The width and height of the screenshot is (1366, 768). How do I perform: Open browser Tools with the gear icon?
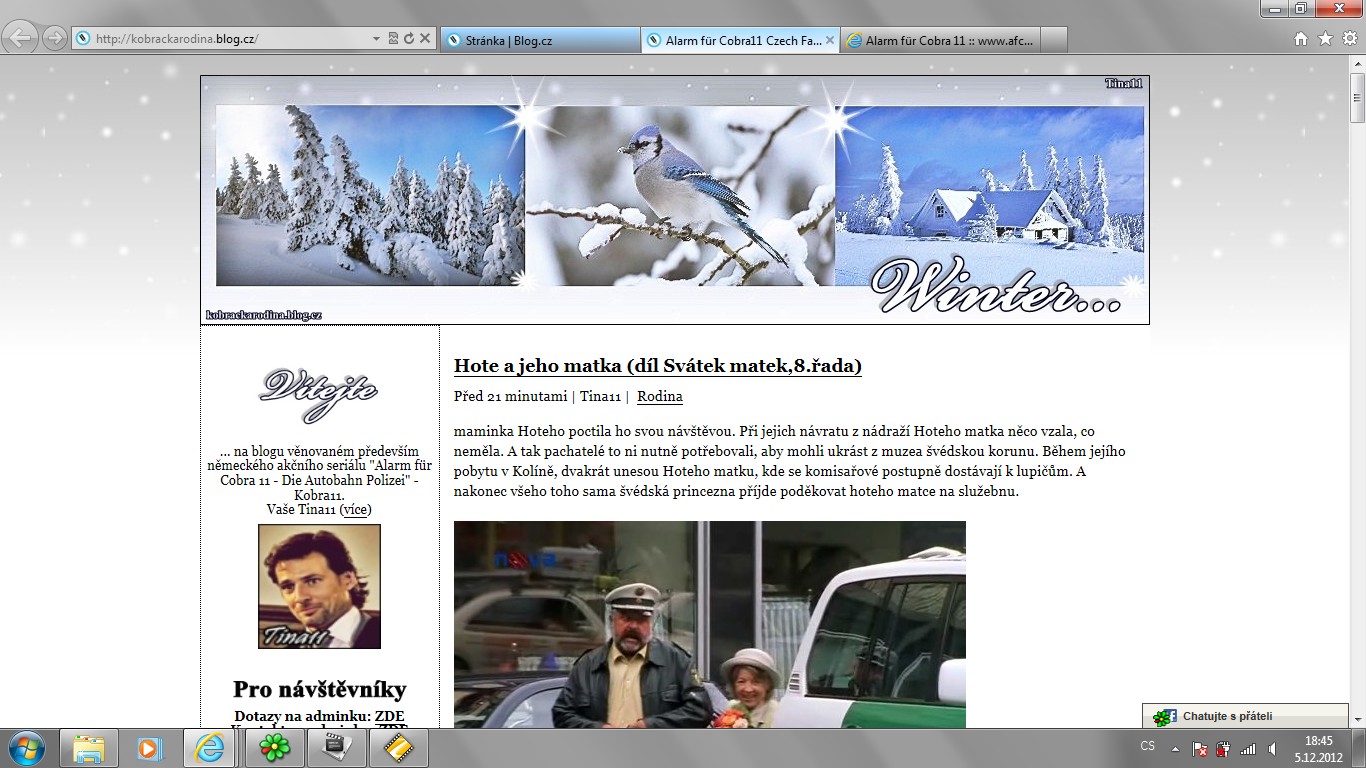[x=1349, y=39]
